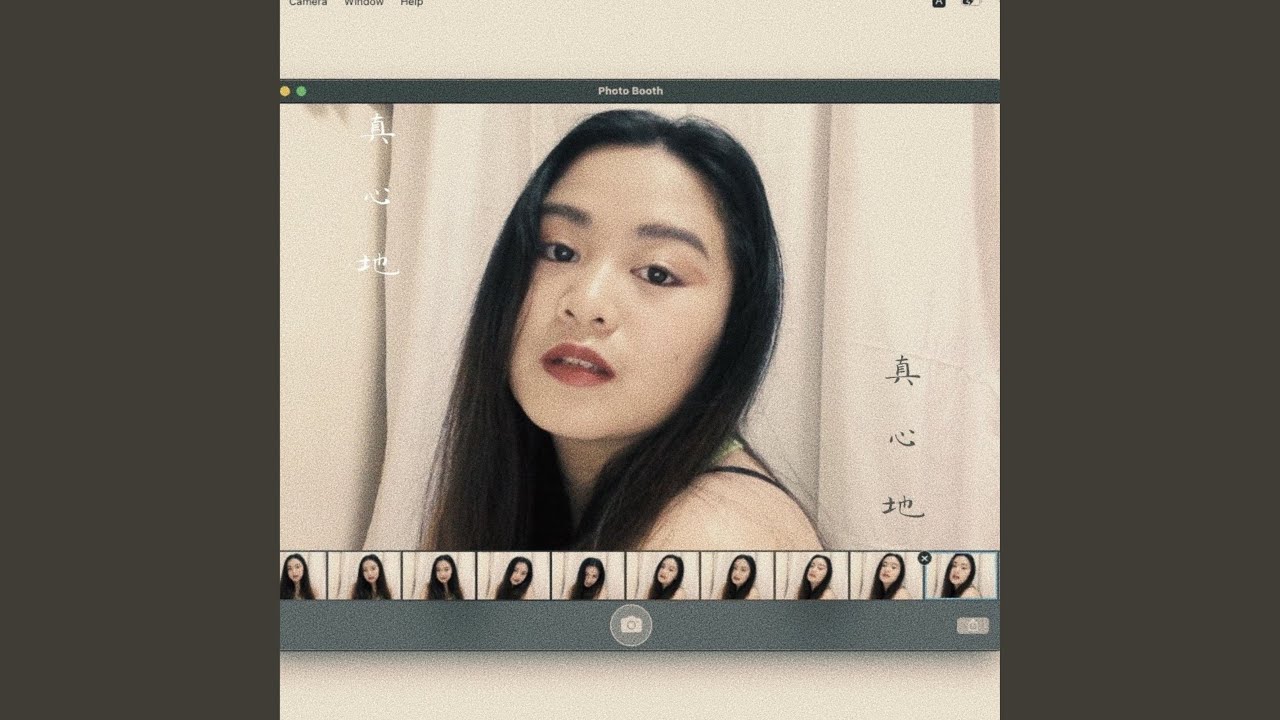This screenshot has width=1280, height=720.
Task: Select the ninth thumbnail, beside the highlighted one
Action: [886, 575]
